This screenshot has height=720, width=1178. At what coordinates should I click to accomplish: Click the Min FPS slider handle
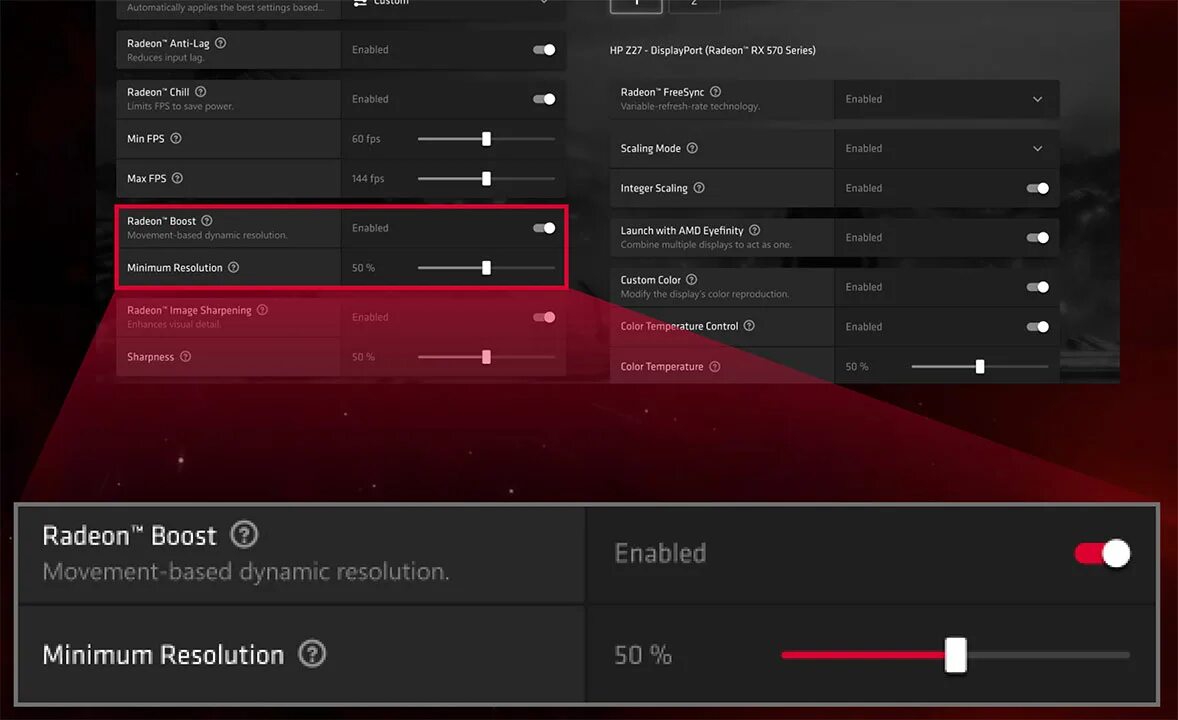[486, 139]
